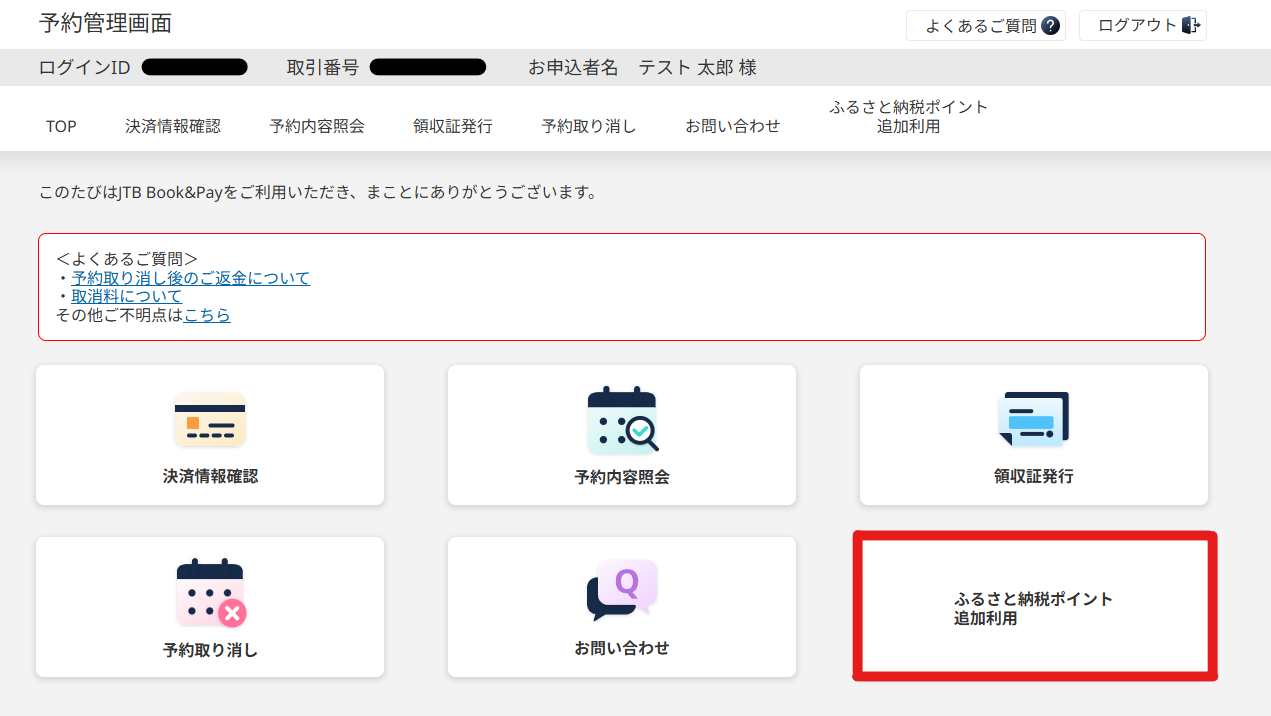The height and width of the screenshot is (716, 1271).
Task: Open the TOP navigation menu item
Action: pyautogui.click(x=61, y=126)
